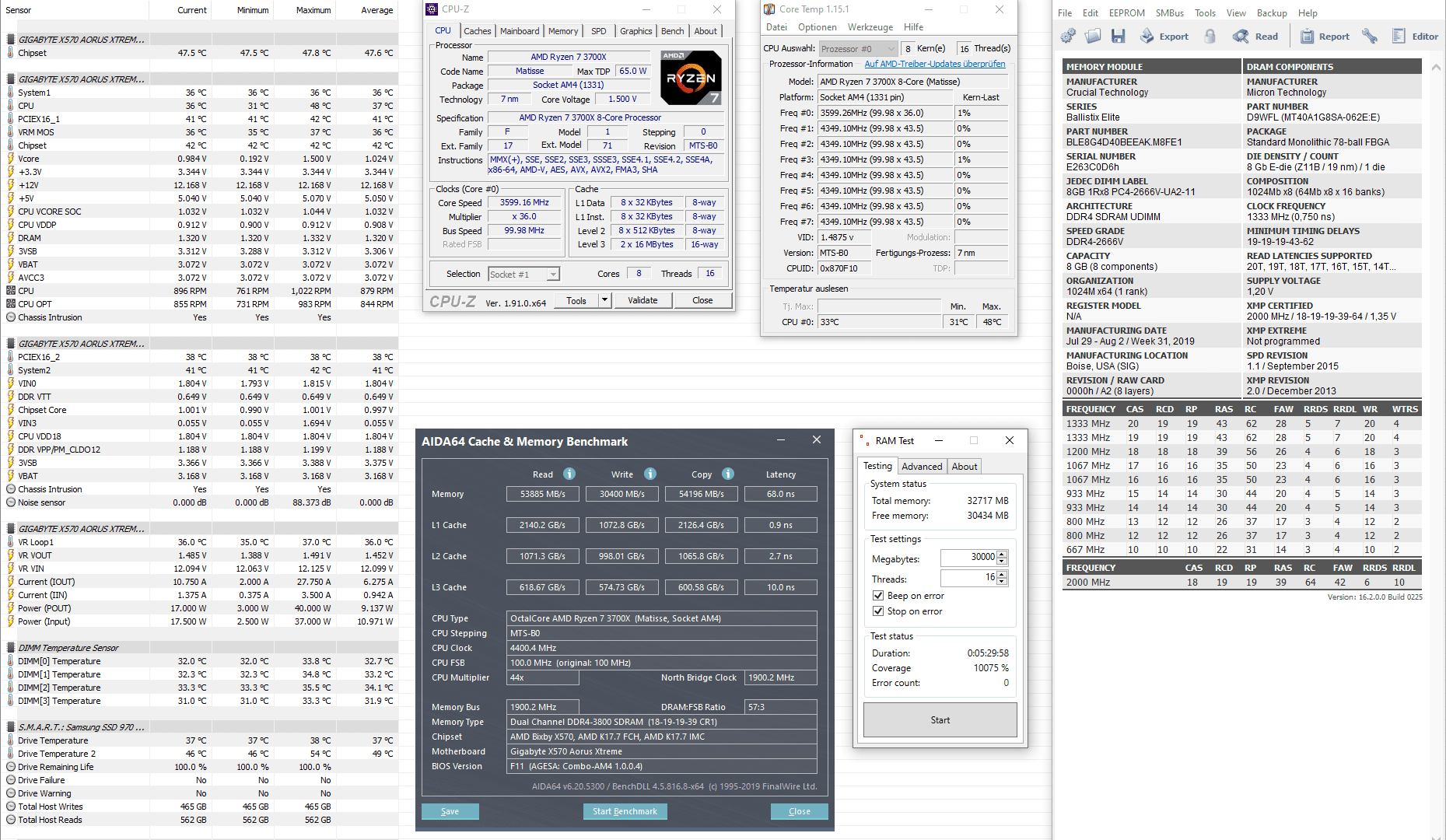Click the Core Temp title bar app icon
The image size is (1446, 840).
coord(769,9)
